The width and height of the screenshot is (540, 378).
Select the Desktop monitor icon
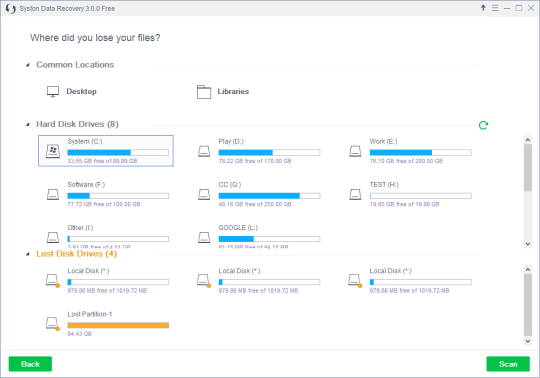(x=53, y=92)
